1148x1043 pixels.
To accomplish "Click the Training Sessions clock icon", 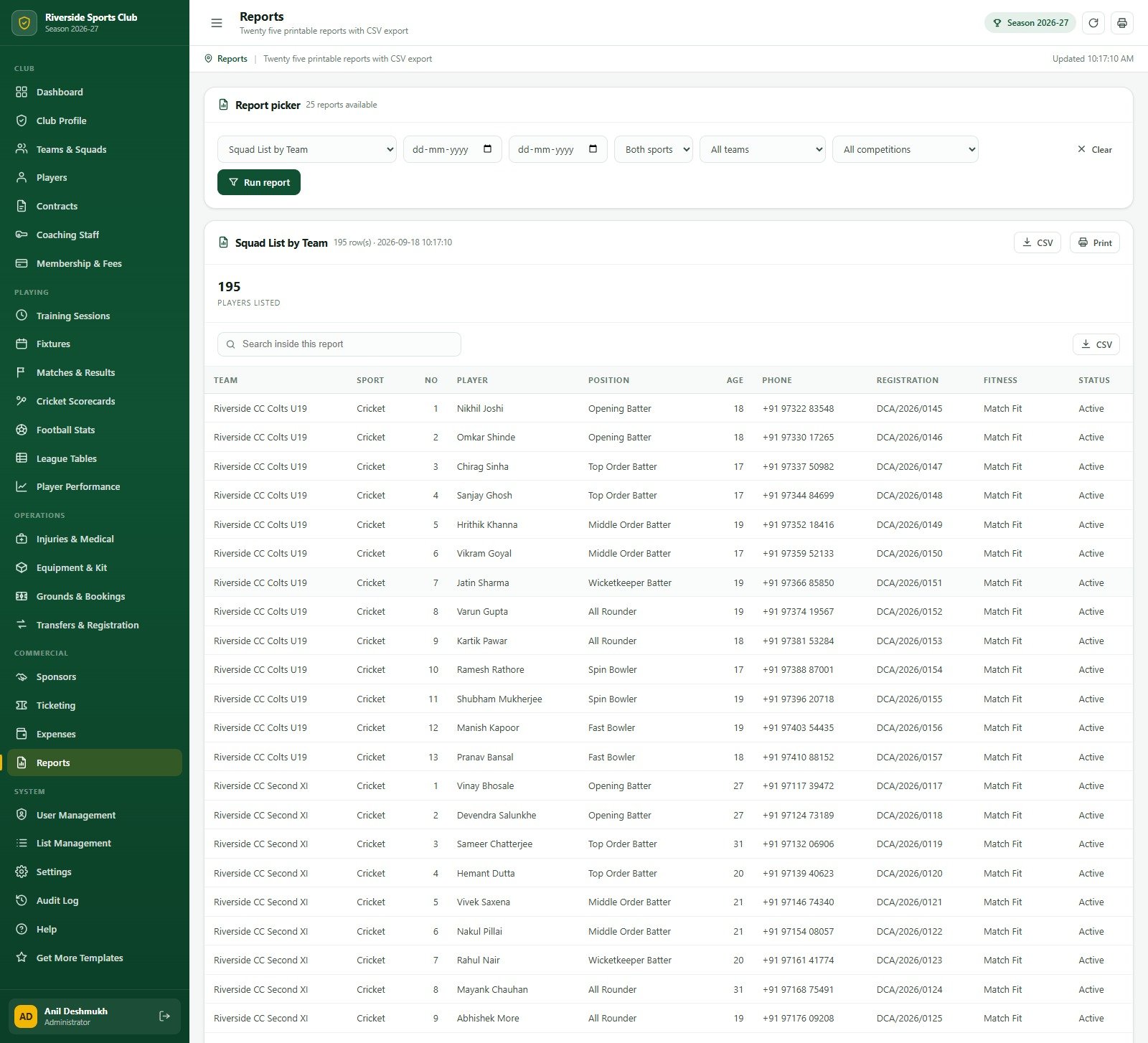I will pos(22,316).
